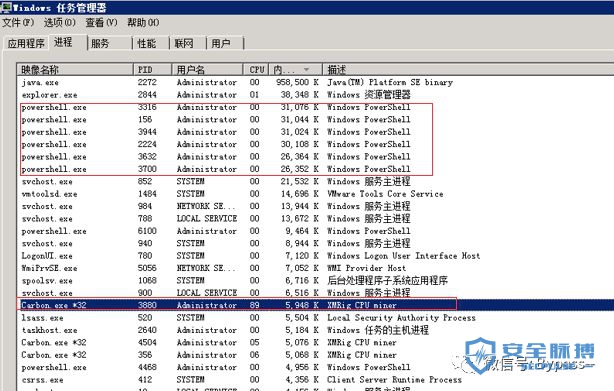Click the 后台处理程序子系统应用程序 description
This screenshot has height=391, width=614.
387,281
